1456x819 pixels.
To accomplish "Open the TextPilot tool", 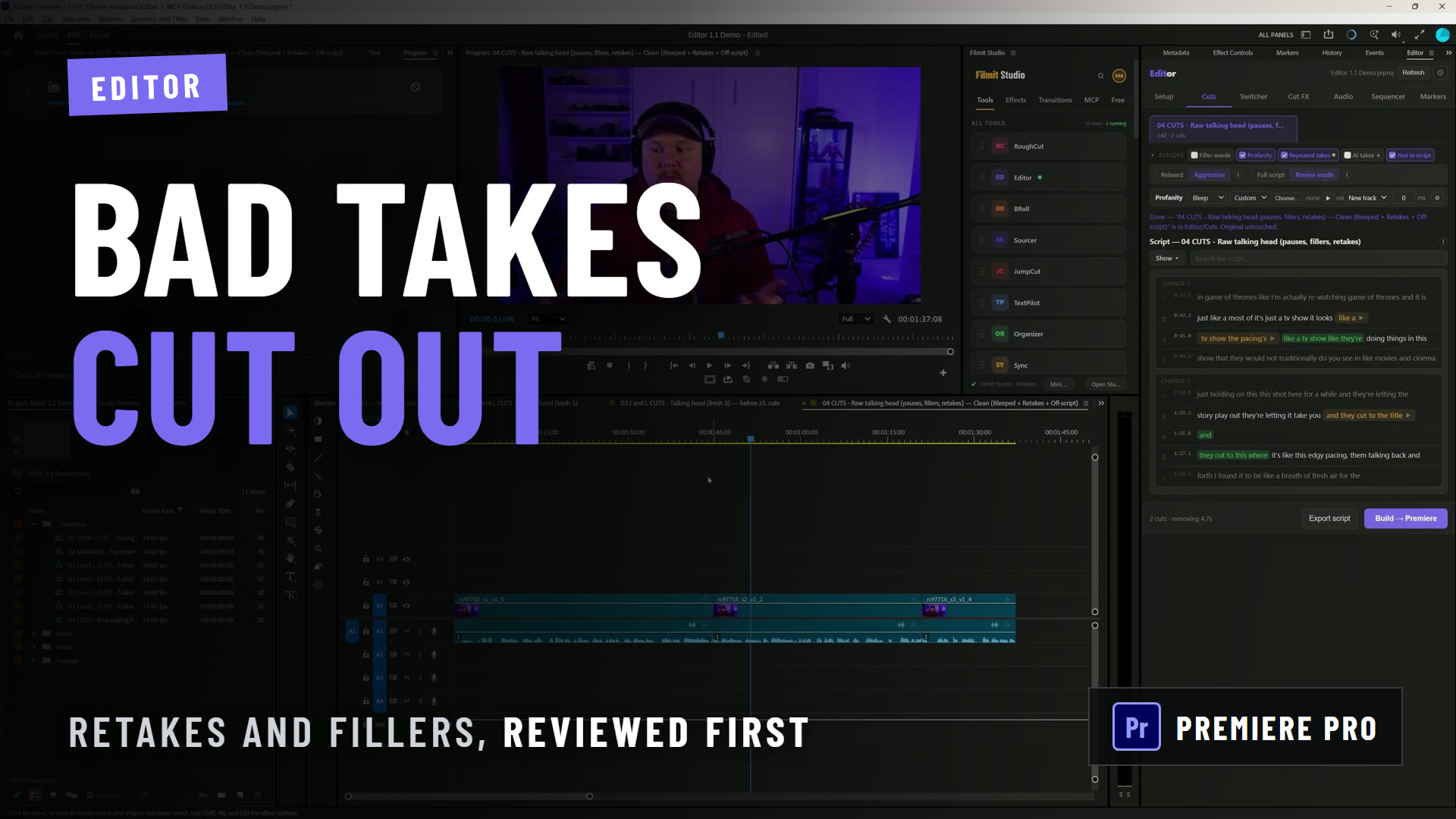I will pos(1049,303).
